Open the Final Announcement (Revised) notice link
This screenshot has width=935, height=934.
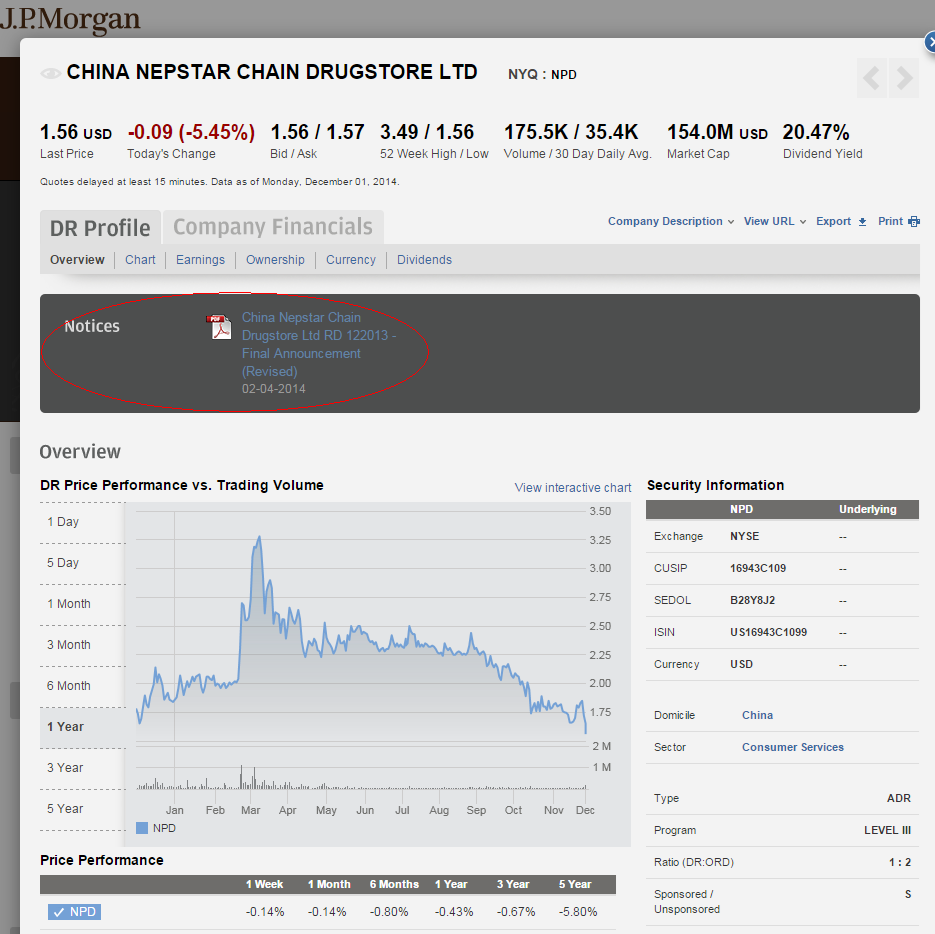coord(319,344)
